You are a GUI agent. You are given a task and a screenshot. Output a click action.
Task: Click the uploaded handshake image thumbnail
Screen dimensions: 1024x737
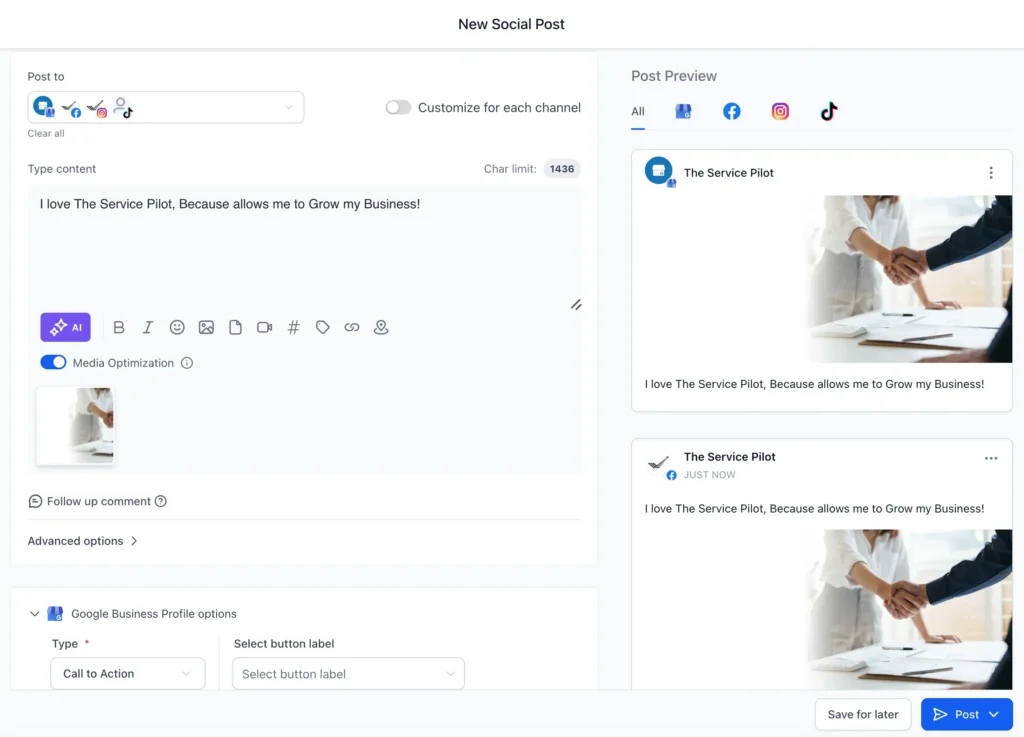click(76, 425)
